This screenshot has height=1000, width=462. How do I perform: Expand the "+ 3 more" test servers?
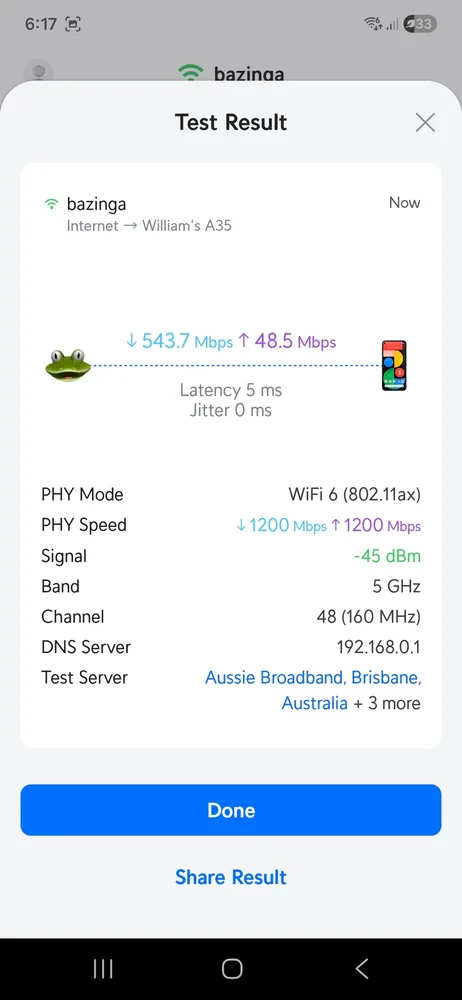pyautogui.click(x=387, y=703)
